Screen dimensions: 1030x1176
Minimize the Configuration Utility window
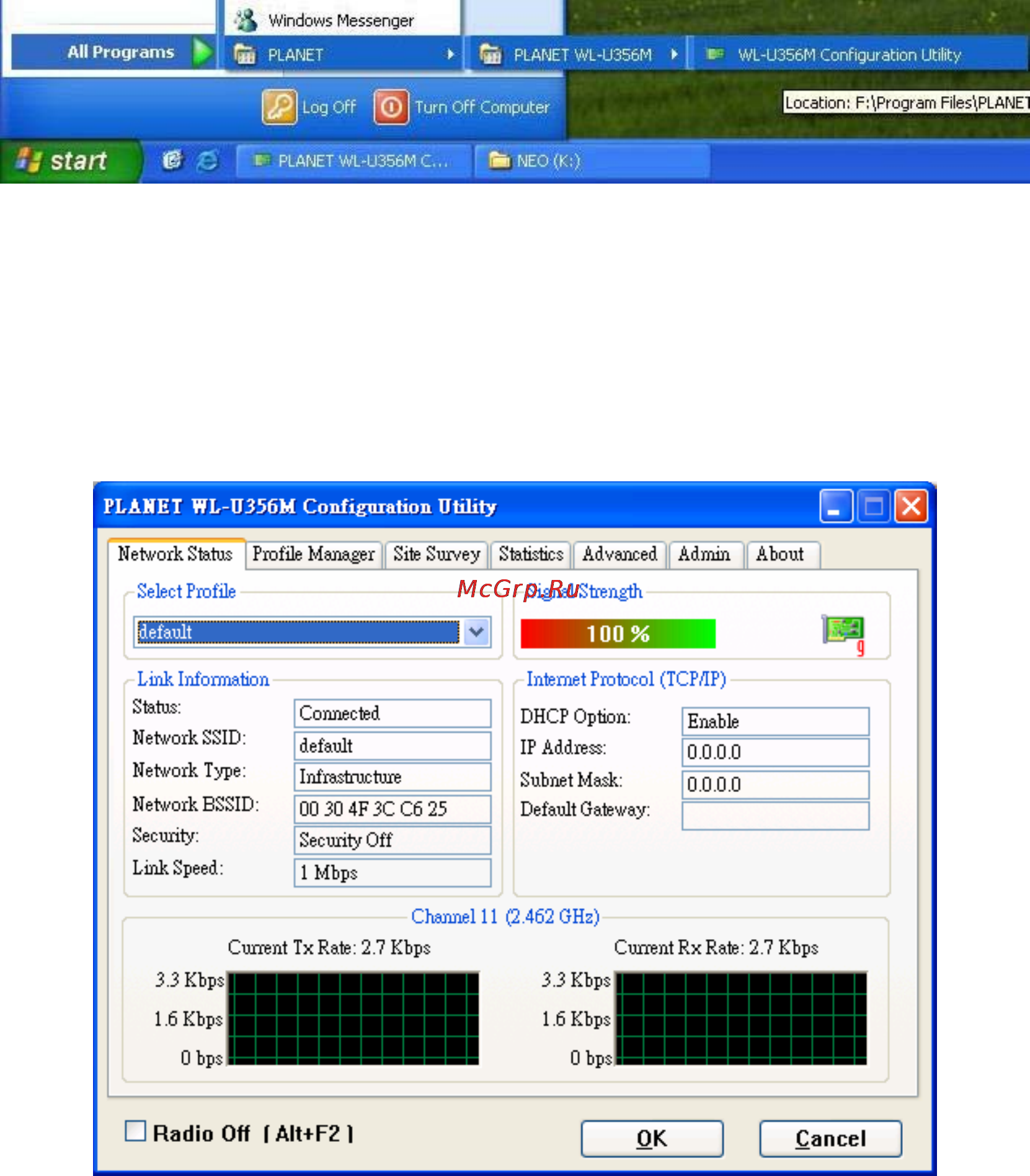click(x=835, y=507)
